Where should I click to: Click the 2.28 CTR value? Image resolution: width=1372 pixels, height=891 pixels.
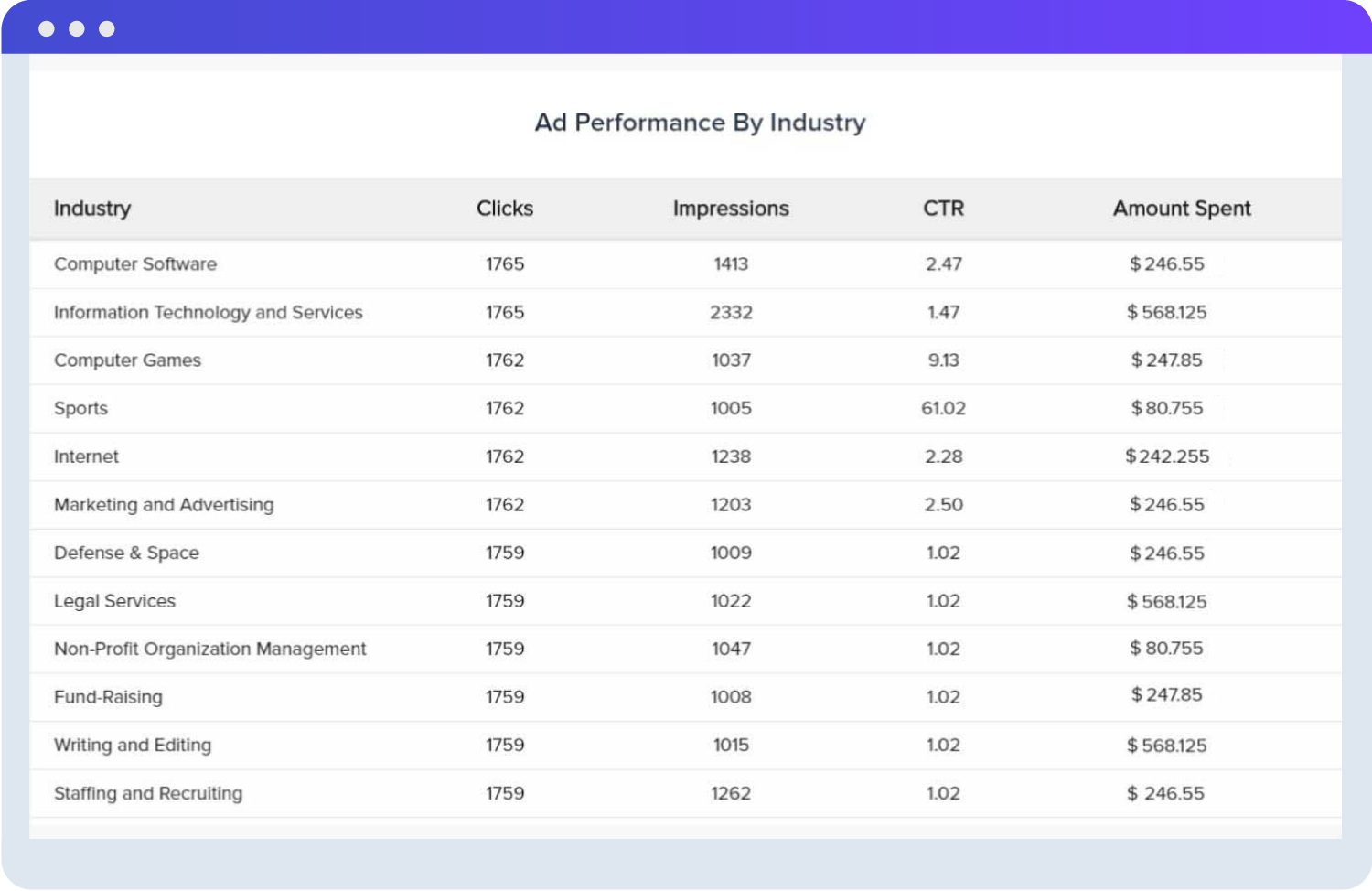tap(943, 456)
